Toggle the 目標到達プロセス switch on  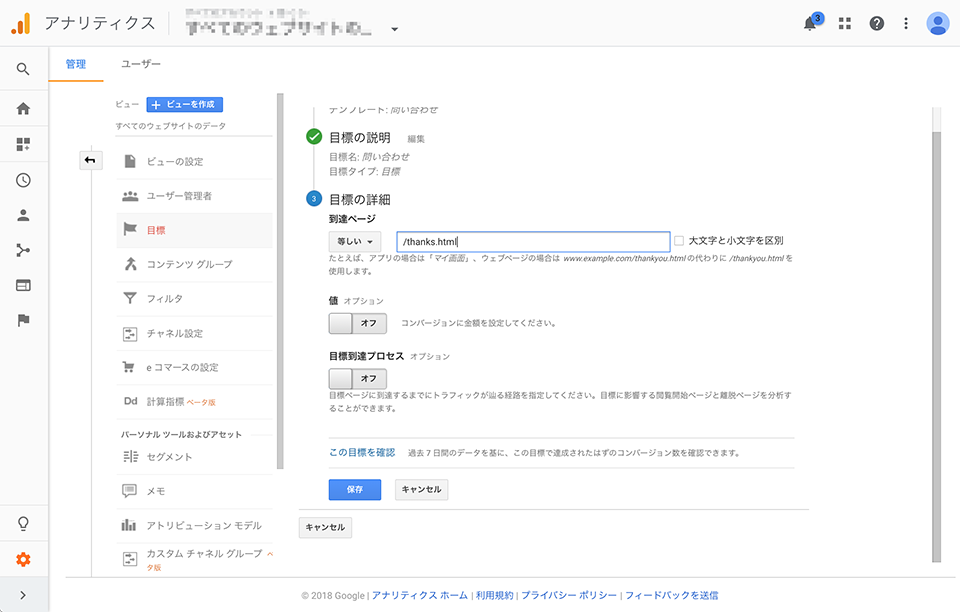[x=357, y=379]
